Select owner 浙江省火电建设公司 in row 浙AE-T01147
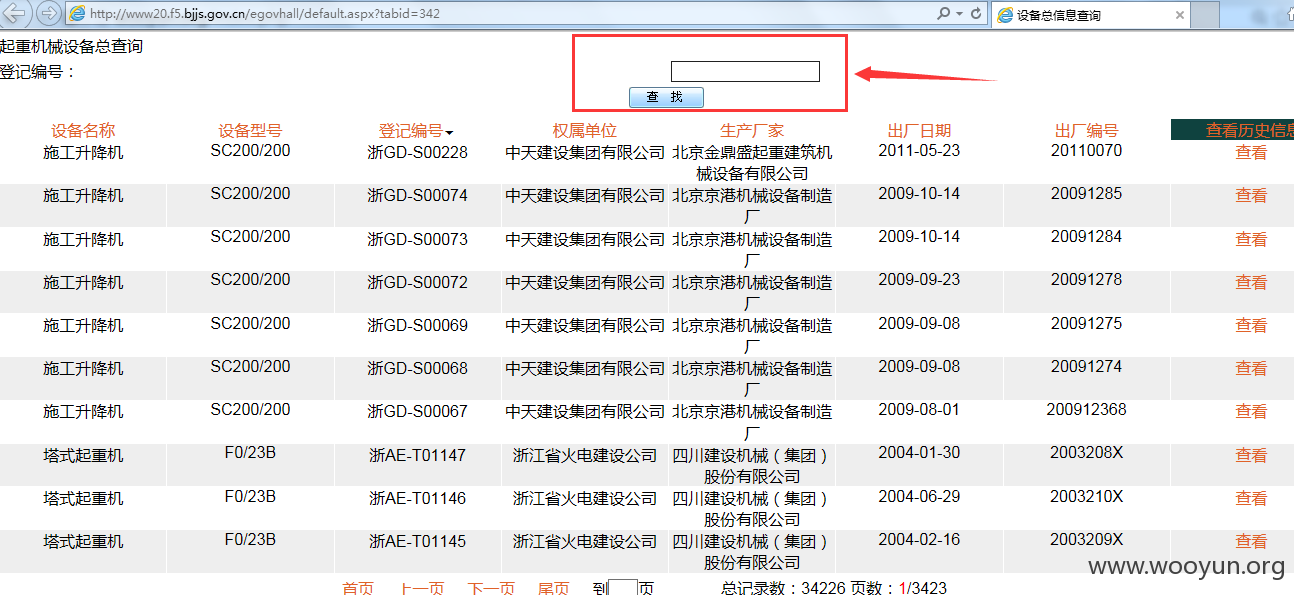 (585, 456)
